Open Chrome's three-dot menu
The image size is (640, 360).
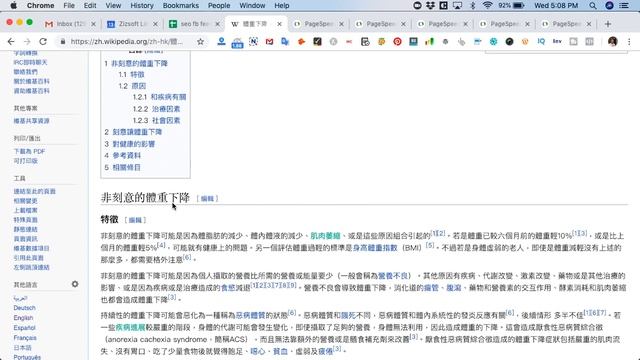629,42
